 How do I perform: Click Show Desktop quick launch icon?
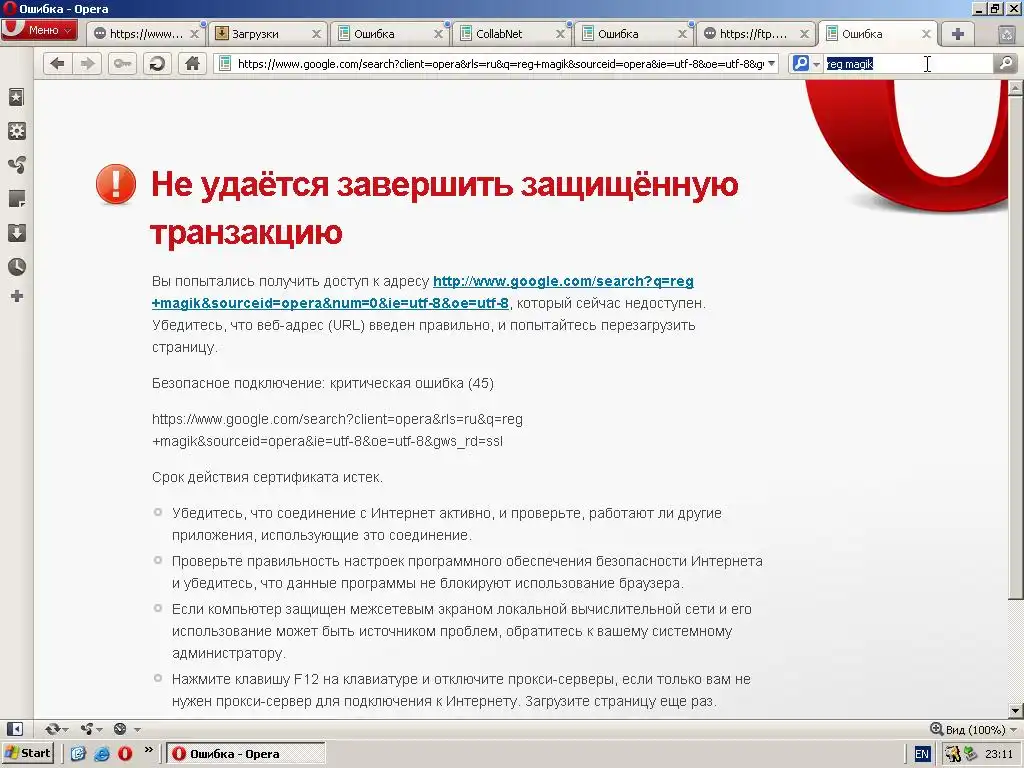[78, 754]
